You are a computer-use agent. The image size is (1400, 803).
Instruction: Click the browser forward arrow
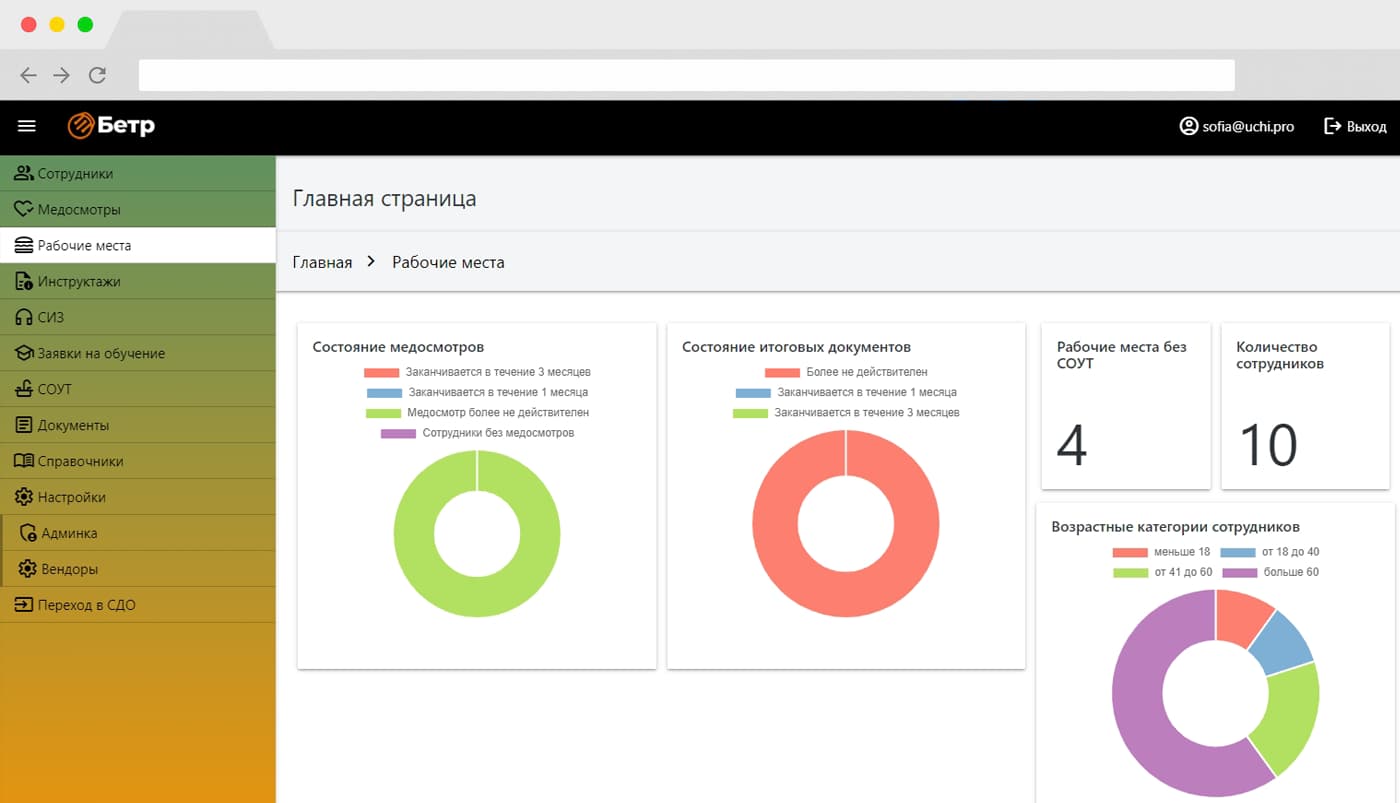(62, 75)
